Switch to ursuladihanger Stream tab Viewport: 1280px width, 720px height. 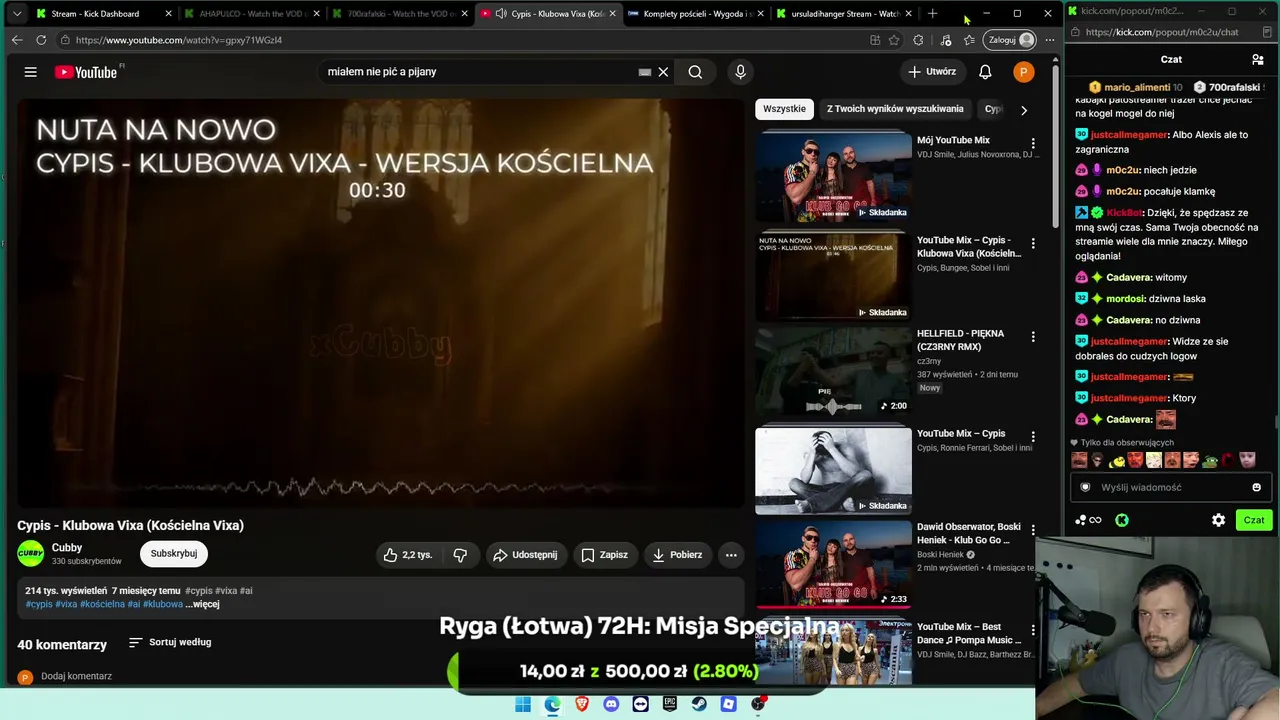(x=844, y=14)
